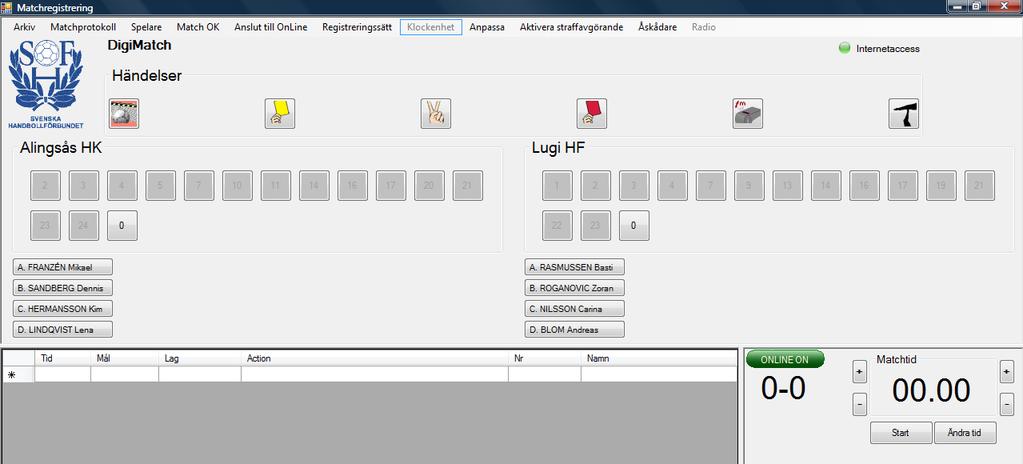The width and height of the screenshot is (1023, 464).
Task: Open the Åskådare menu
Action: click(x=657, y=27)
